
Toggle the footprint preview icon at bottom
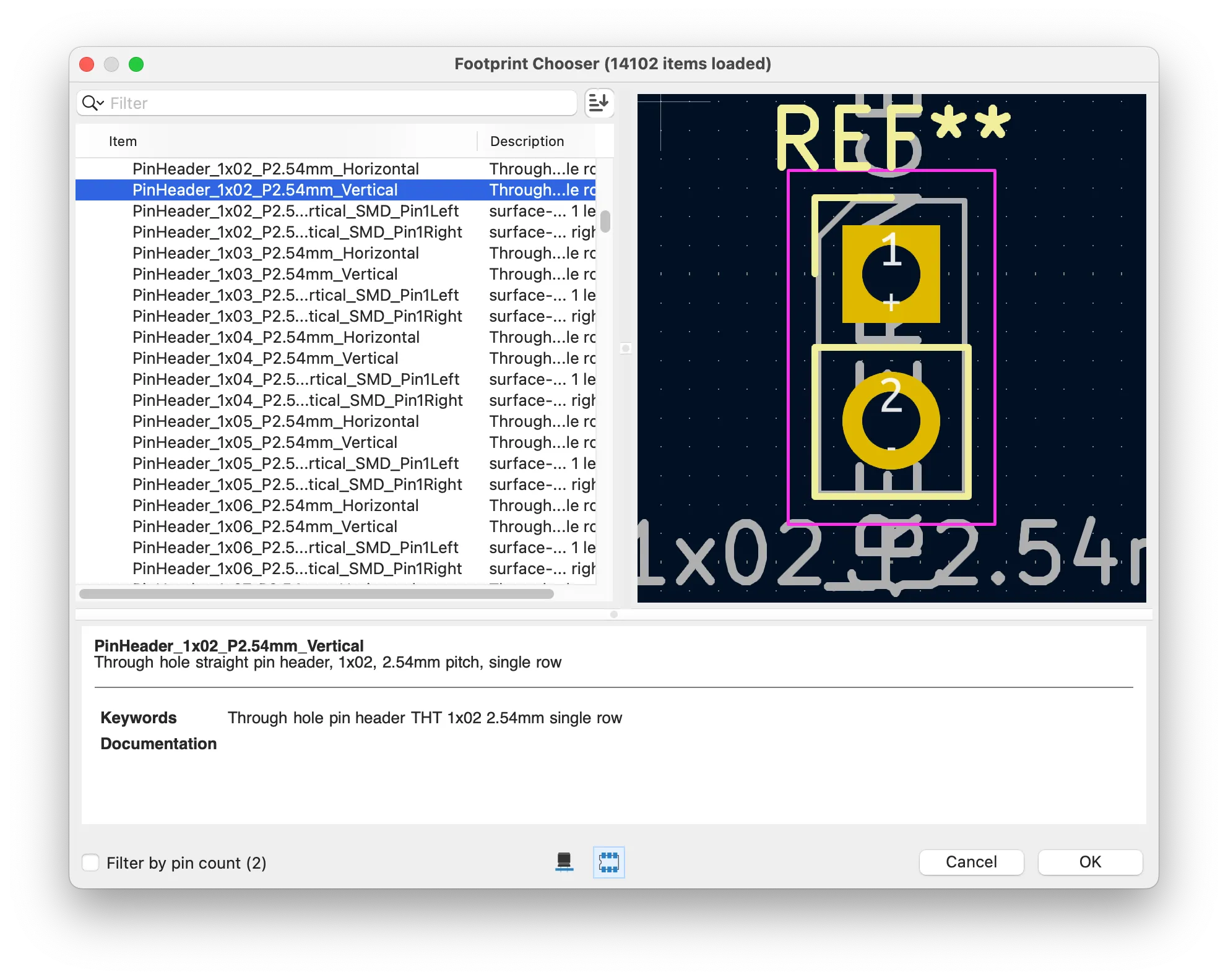(608, 862)
